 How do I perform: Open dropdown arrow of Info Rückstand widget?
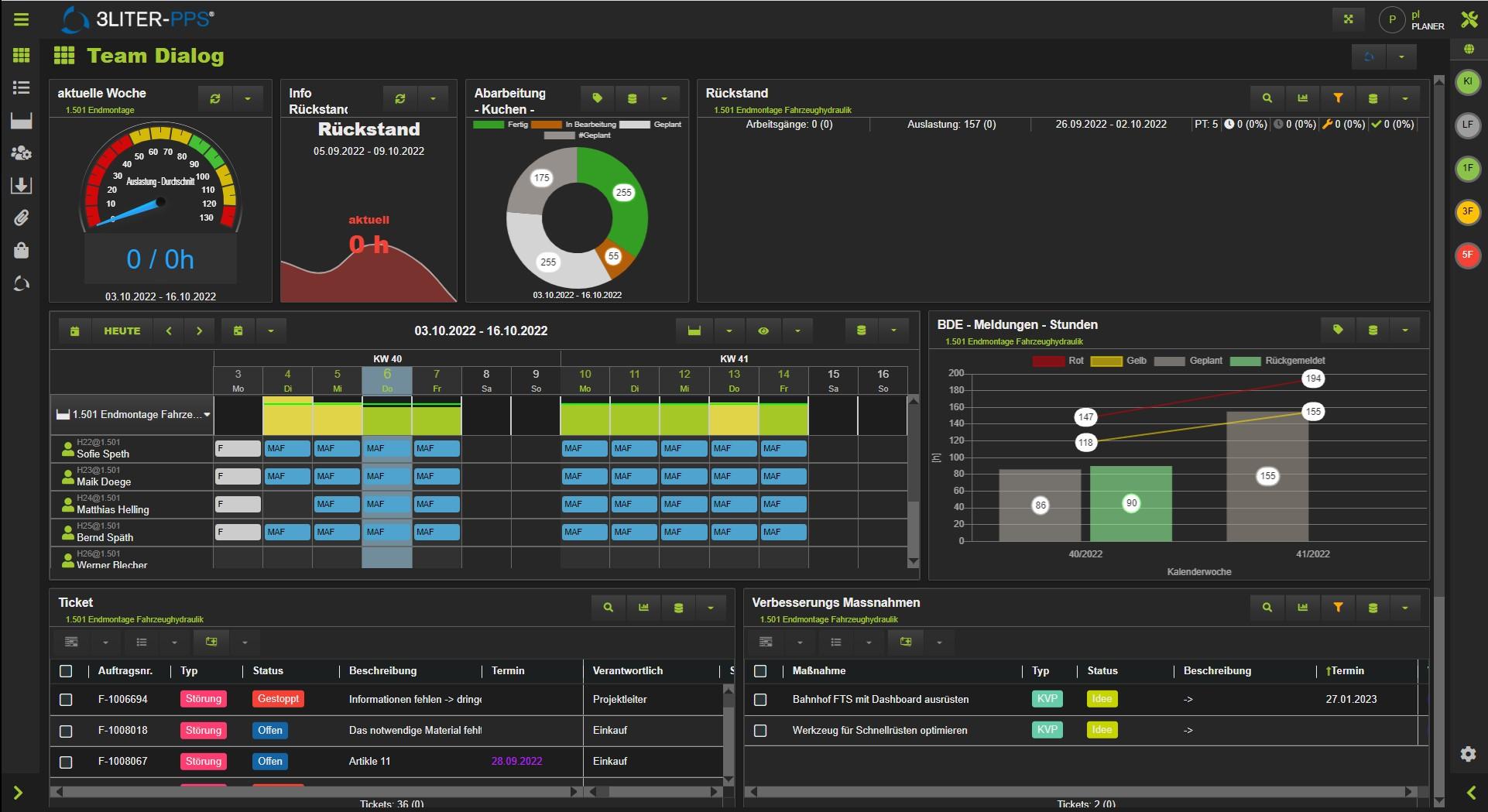click(x=433, y=99)
